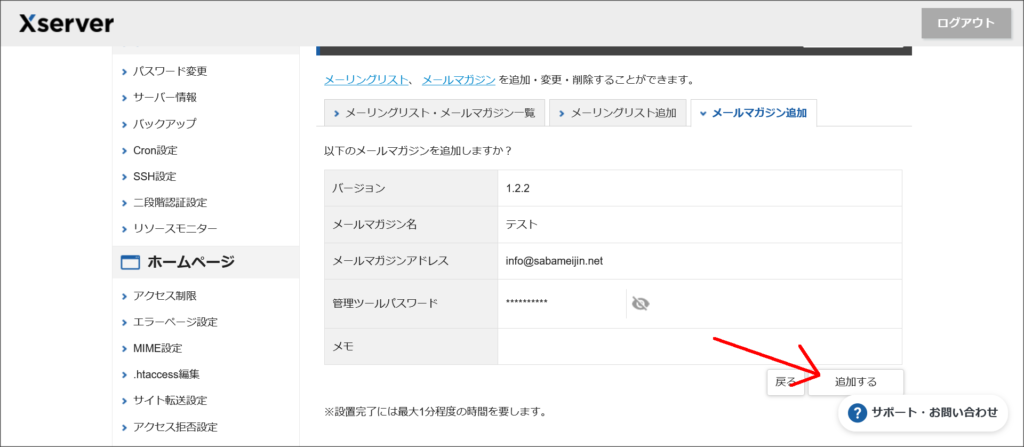The height and width of the screenshot is (447, 1024).
Task: Click the バージョン row label
Action: click(359, 188)
